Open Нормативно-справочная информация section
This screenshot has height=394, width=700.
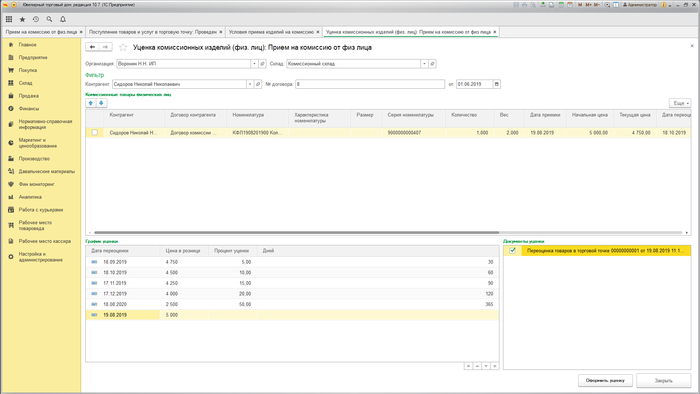pos(45,124)
